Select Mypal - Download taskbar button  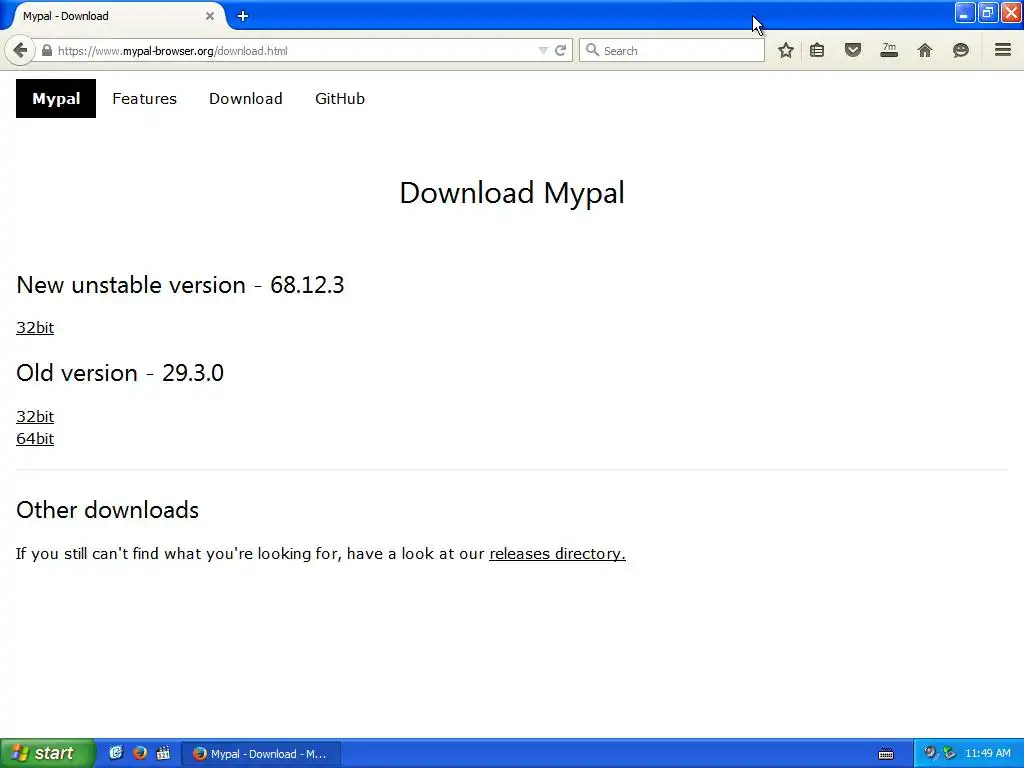click(x=261, y=754)
